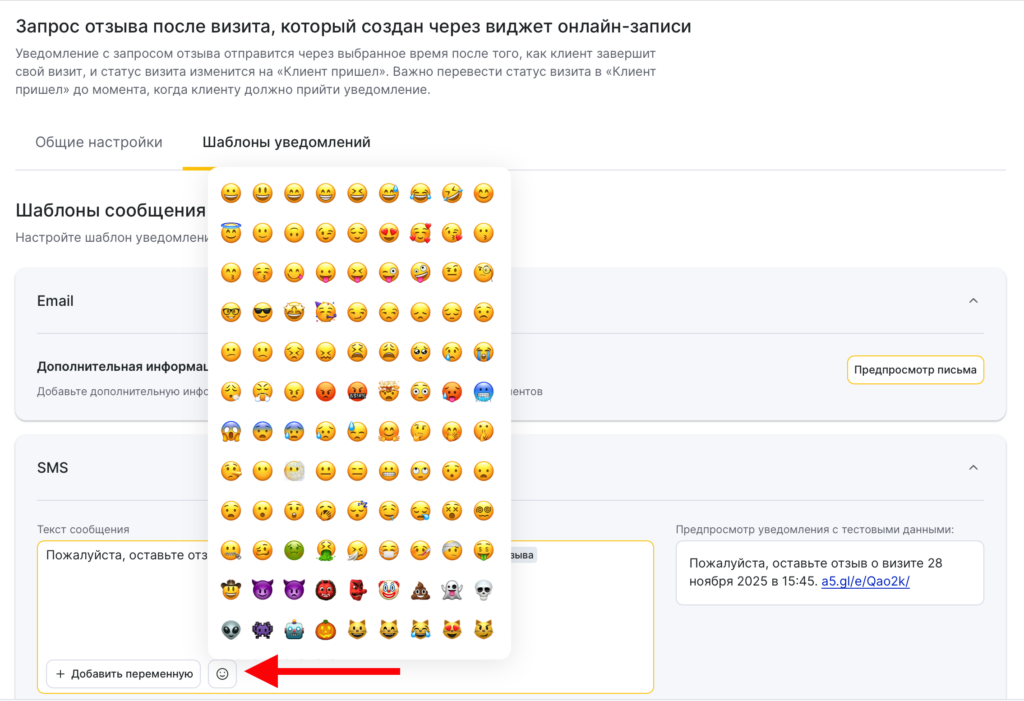Select the Шаблоны уведомлений tab
The height and width of the screenshot is (701, 1024).
pyautogui.click(x=286, y=142)
